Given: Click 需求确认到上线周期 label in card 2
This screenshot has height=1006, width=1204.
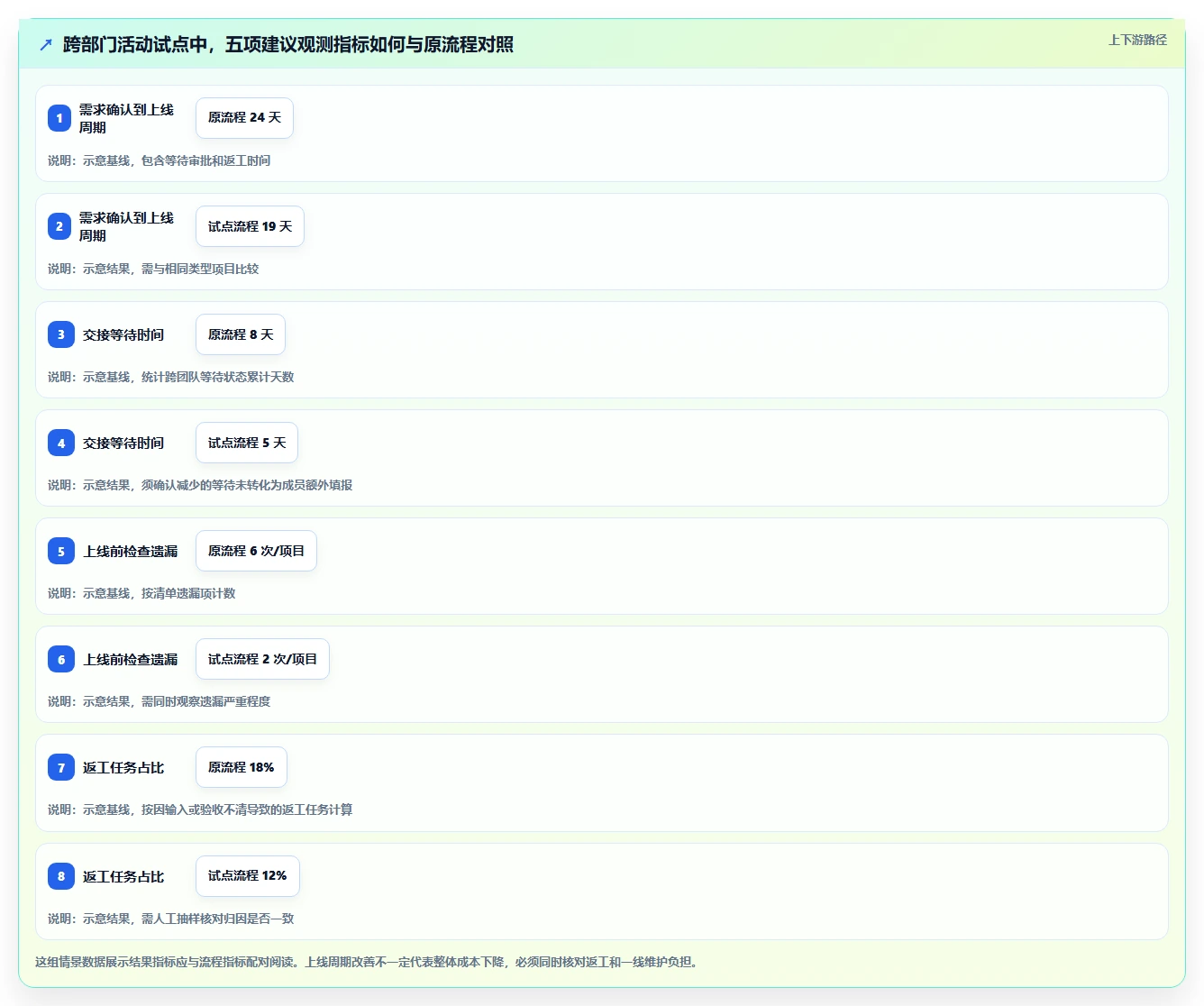Looking at the screenshot, I should click(x=126, y=226).
